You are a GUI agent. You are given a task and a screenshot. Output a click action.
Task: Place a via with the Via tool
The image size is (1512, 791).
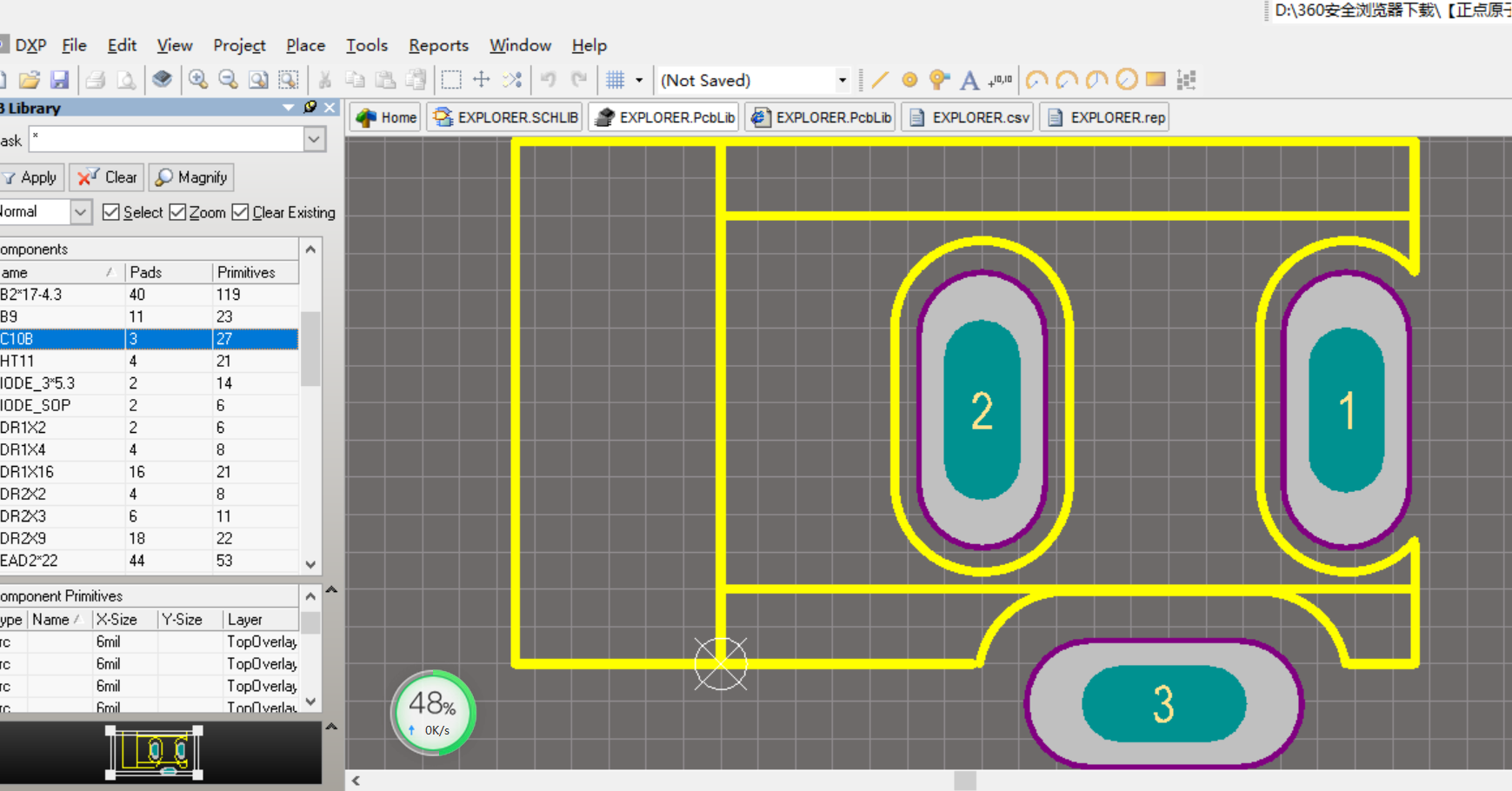(939, 80)
